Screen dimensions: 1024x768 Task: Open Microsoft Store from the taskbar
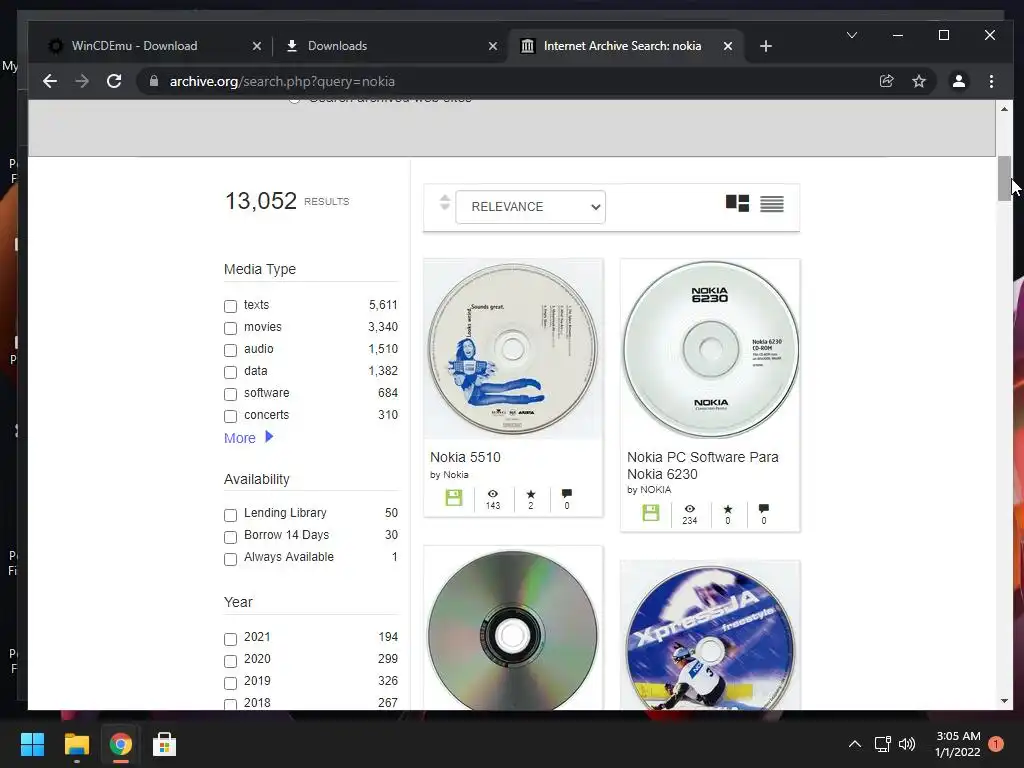coord(164,744)
